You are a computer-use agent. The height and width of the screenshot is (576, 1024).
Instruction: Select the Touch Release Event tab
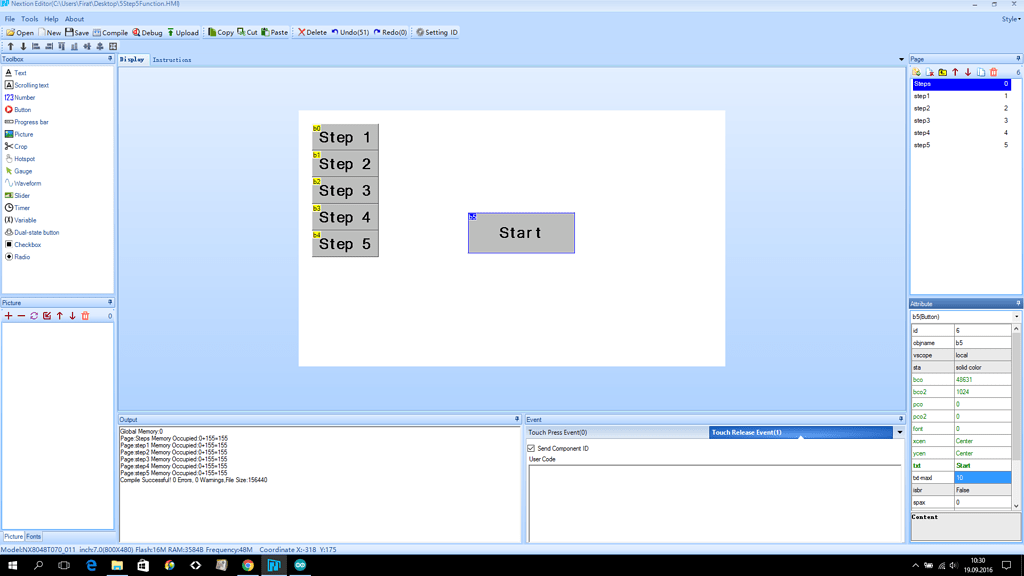pos(801,432)
